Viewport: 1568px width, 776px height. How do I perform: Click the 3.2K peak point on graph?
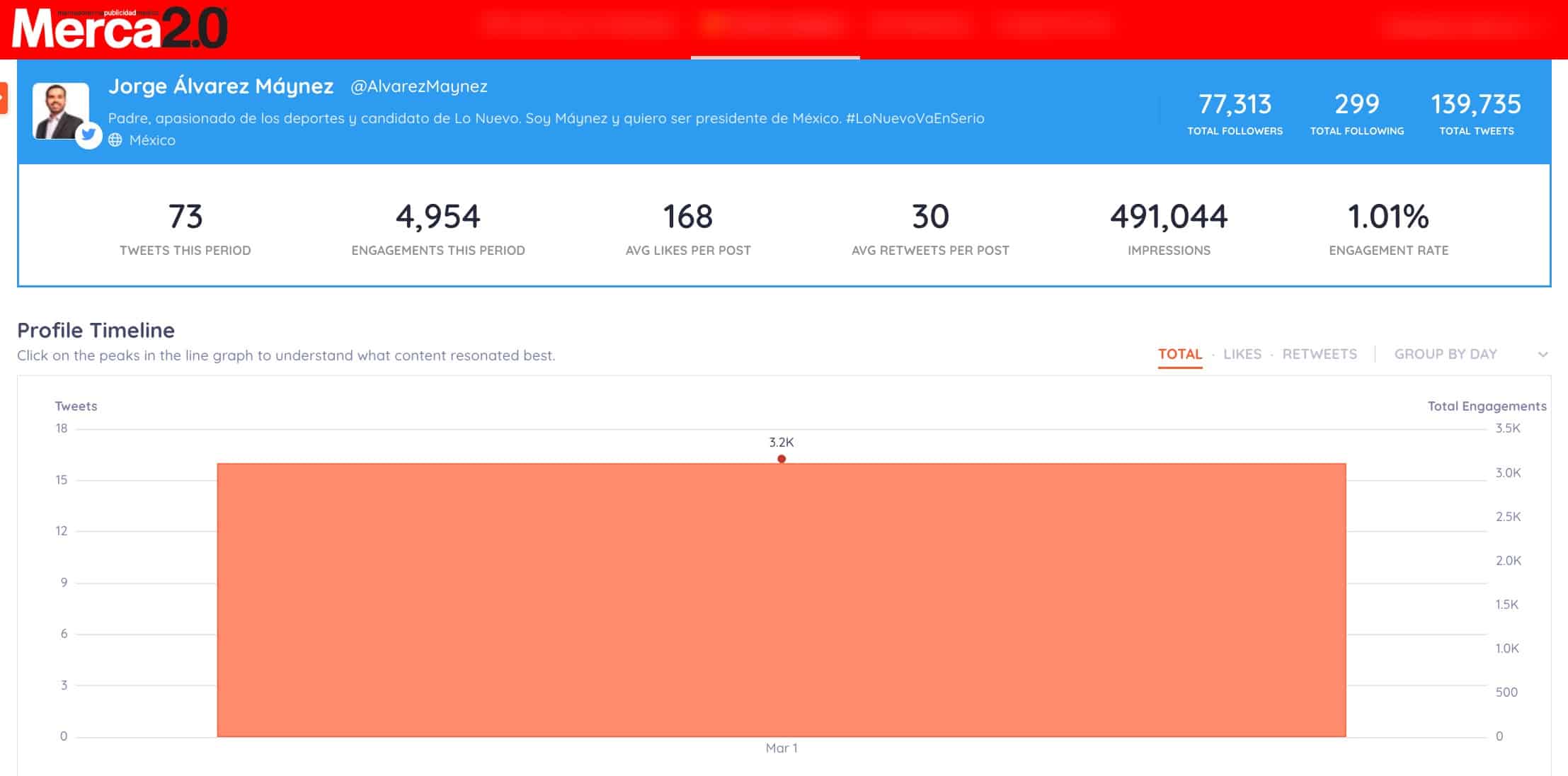782,459
